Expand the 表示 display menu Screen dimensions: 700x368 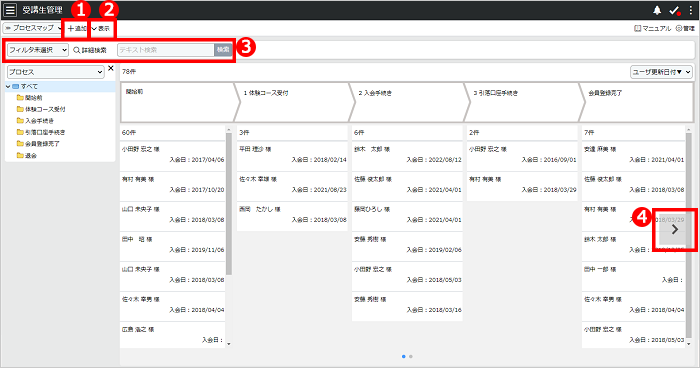pyautogui.click(x=101, y=28)
